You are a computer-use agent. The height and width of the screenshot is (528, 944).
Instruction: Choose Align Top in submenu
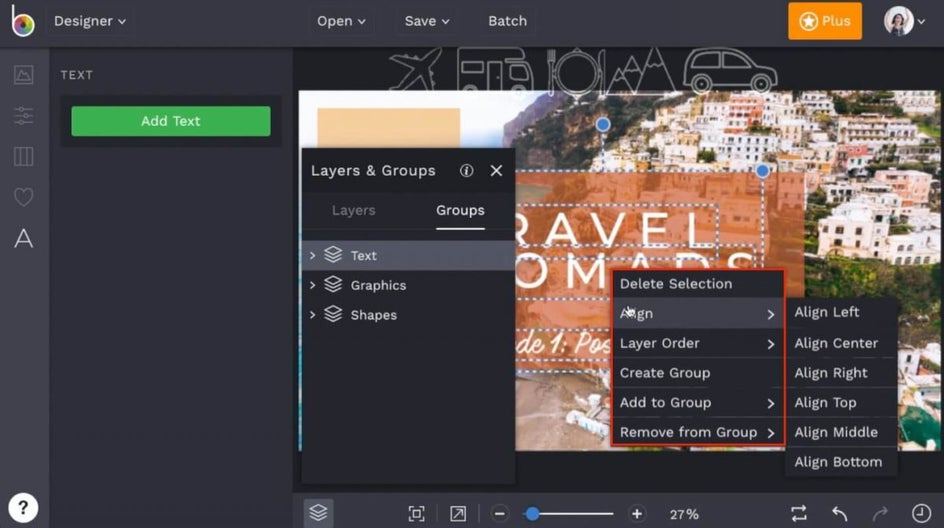[x=841, y=402]
